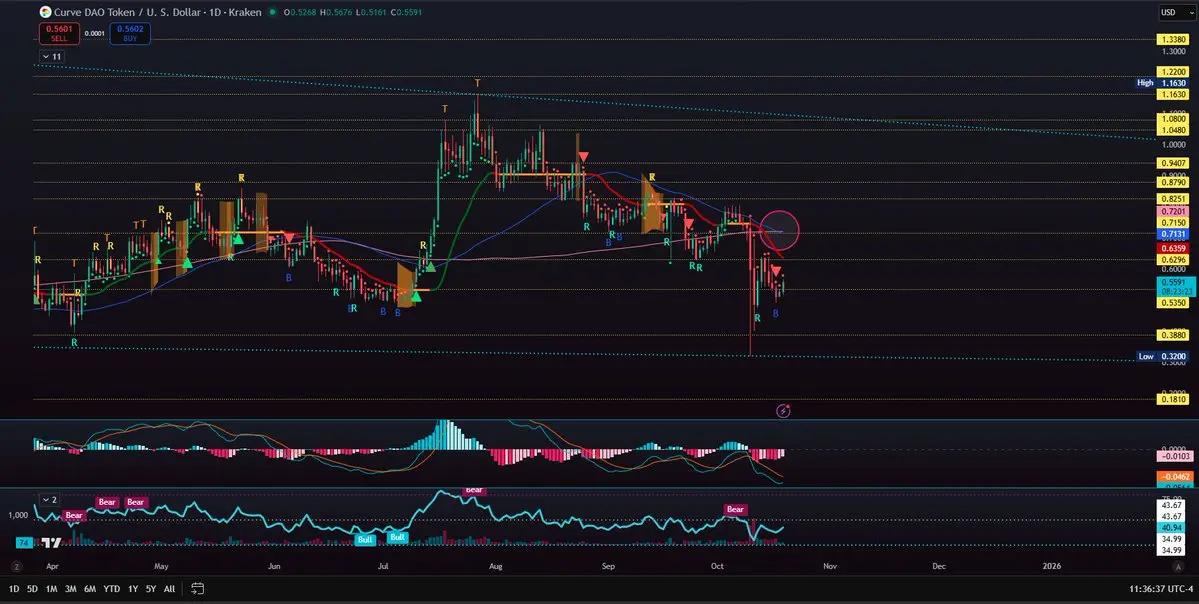Collapse the 11 indicators legend
Screen dimensions: 1199x604
pos(52,57)
